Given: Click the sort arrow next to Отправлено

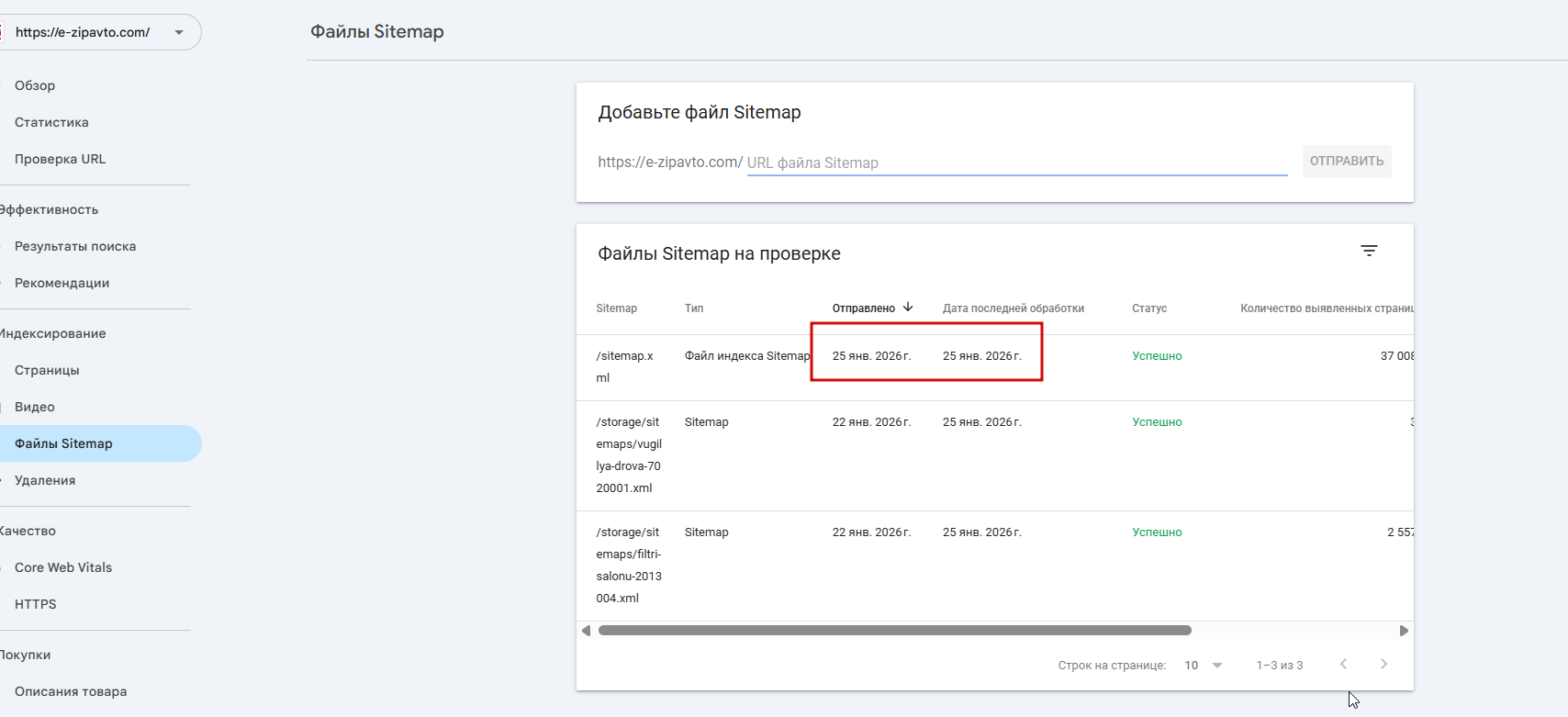Looking at the screenshot, I should click(x=908, y=308).
